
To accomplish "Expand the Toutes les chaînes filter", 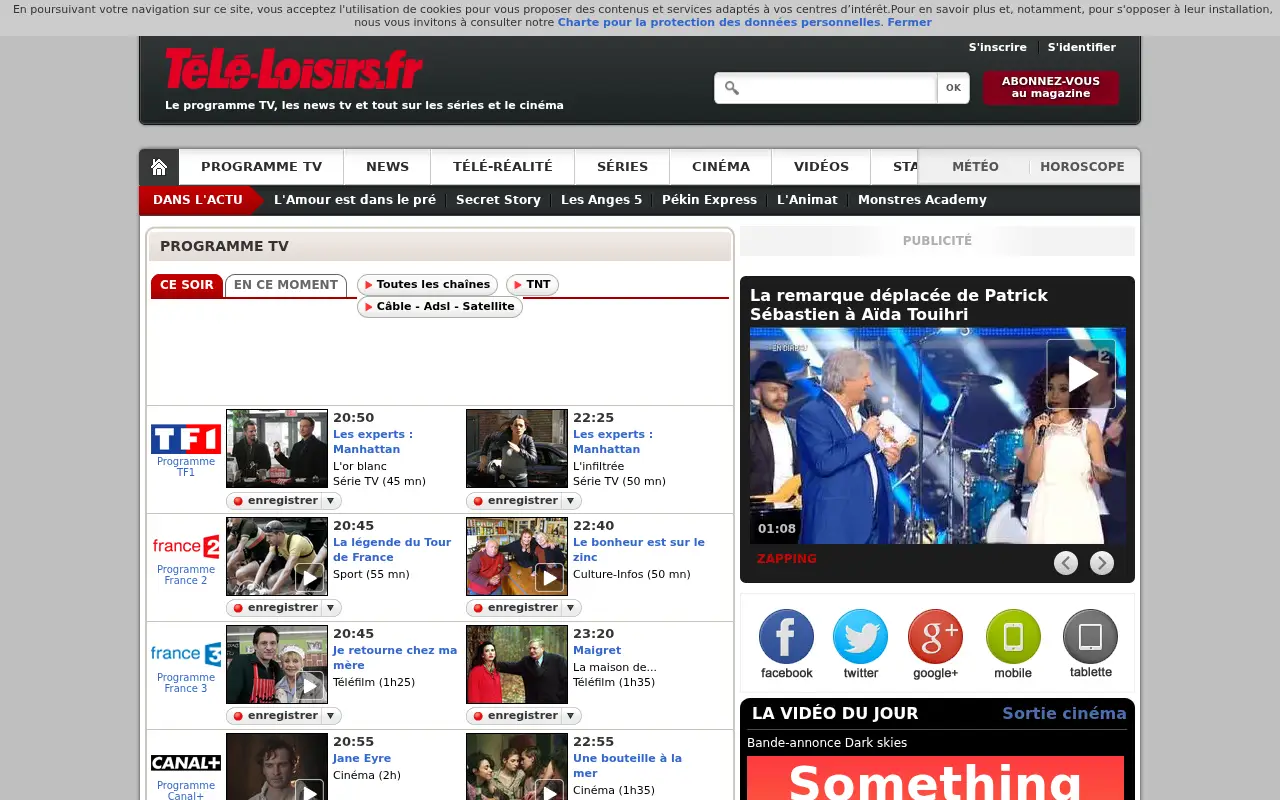I will coord(427,285).
